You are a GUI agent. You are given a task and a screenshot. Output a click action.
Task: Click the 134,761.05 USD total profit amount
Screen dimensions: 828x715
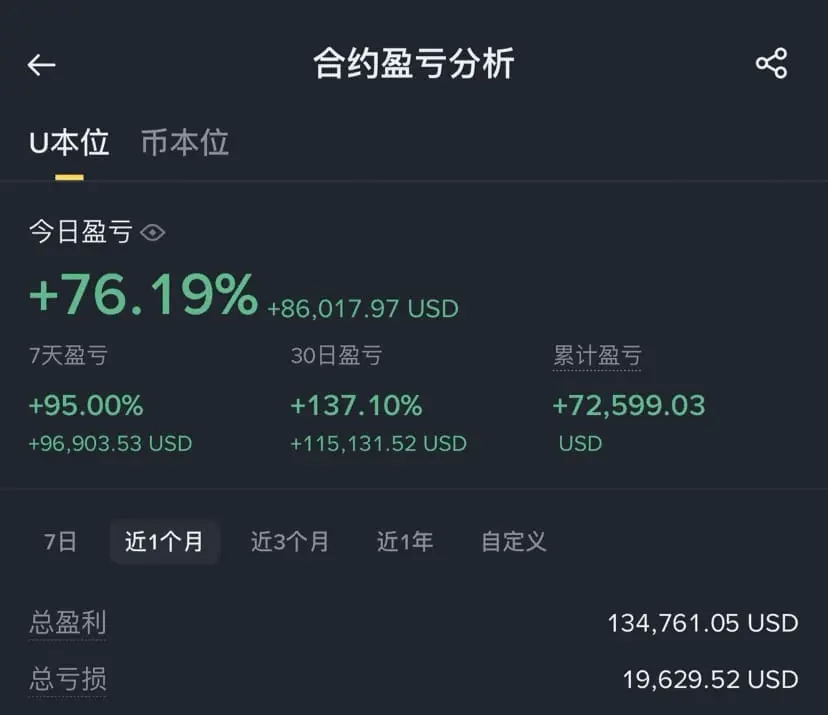click(703, 623)
